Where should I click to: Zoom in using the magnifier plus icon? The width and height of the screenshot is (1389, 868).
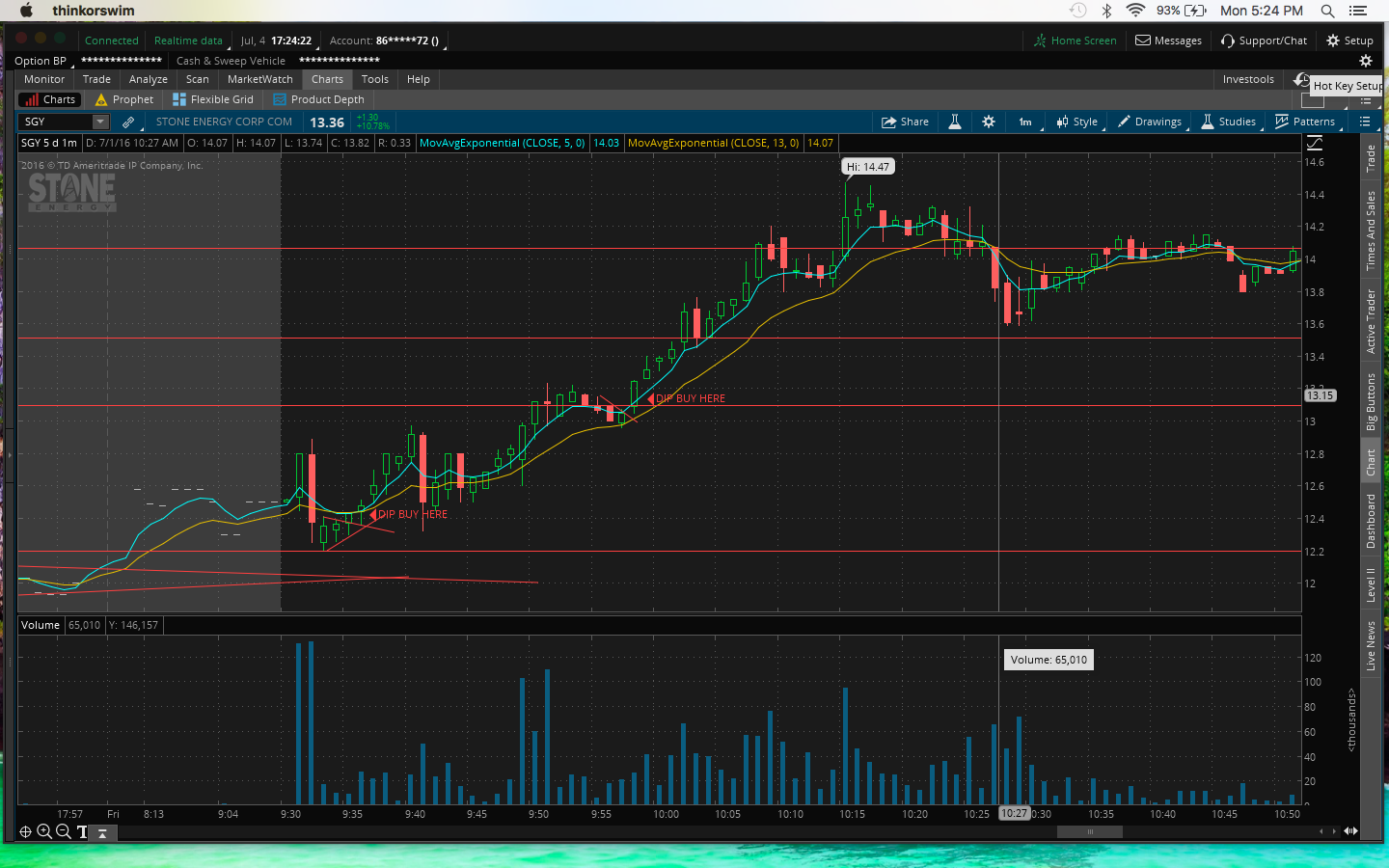pos(44,831)
